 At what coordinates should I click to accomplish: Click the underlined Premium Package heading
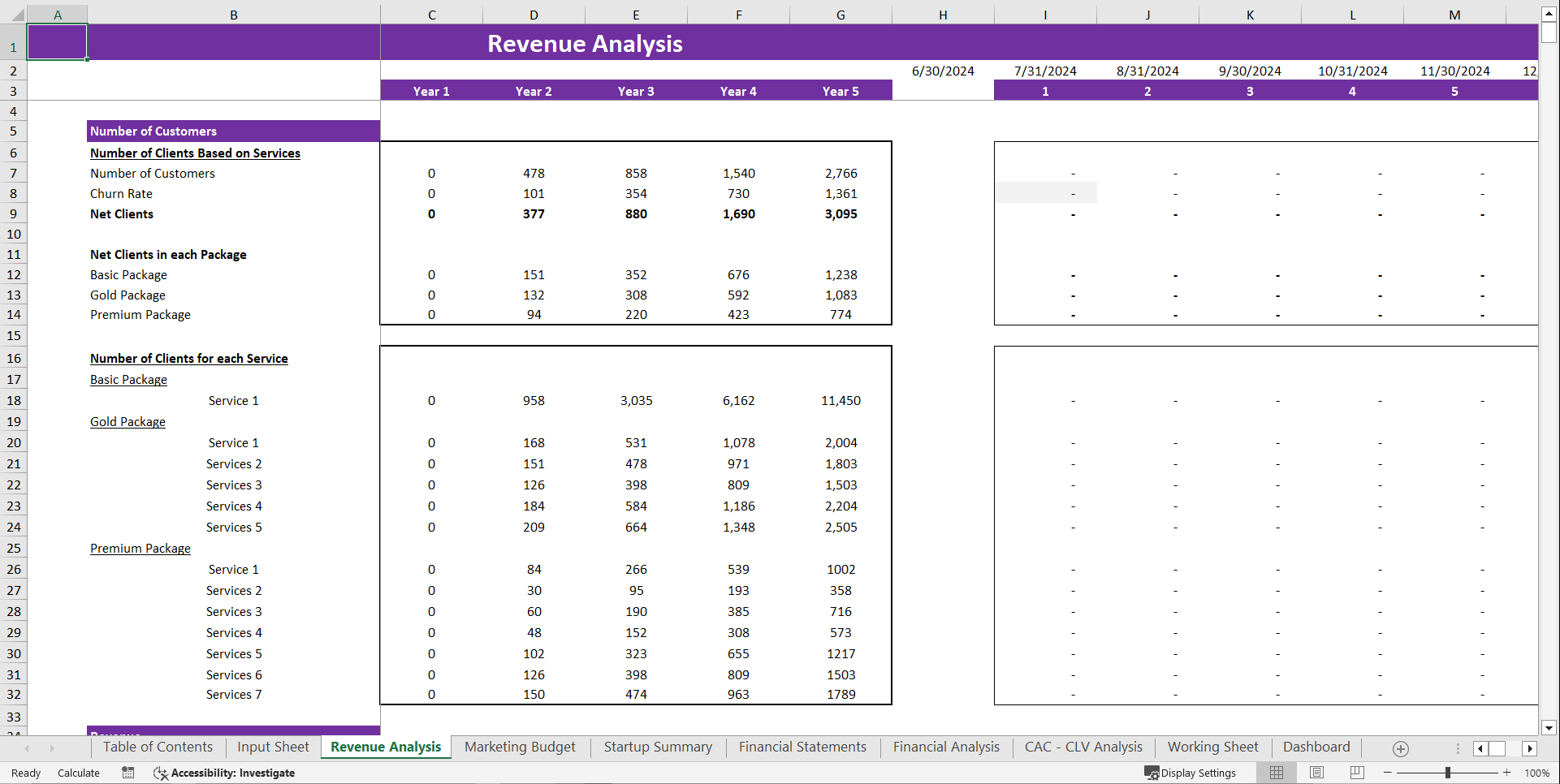140,548
